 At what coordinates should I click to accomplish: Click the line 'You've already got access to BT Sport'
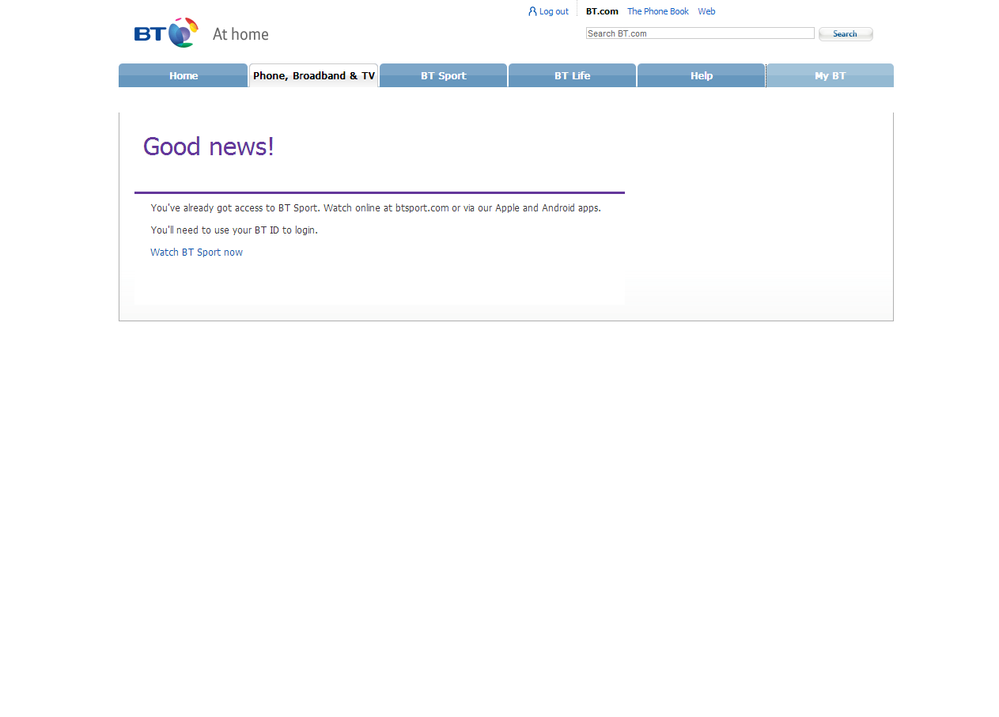coord(376,208)
